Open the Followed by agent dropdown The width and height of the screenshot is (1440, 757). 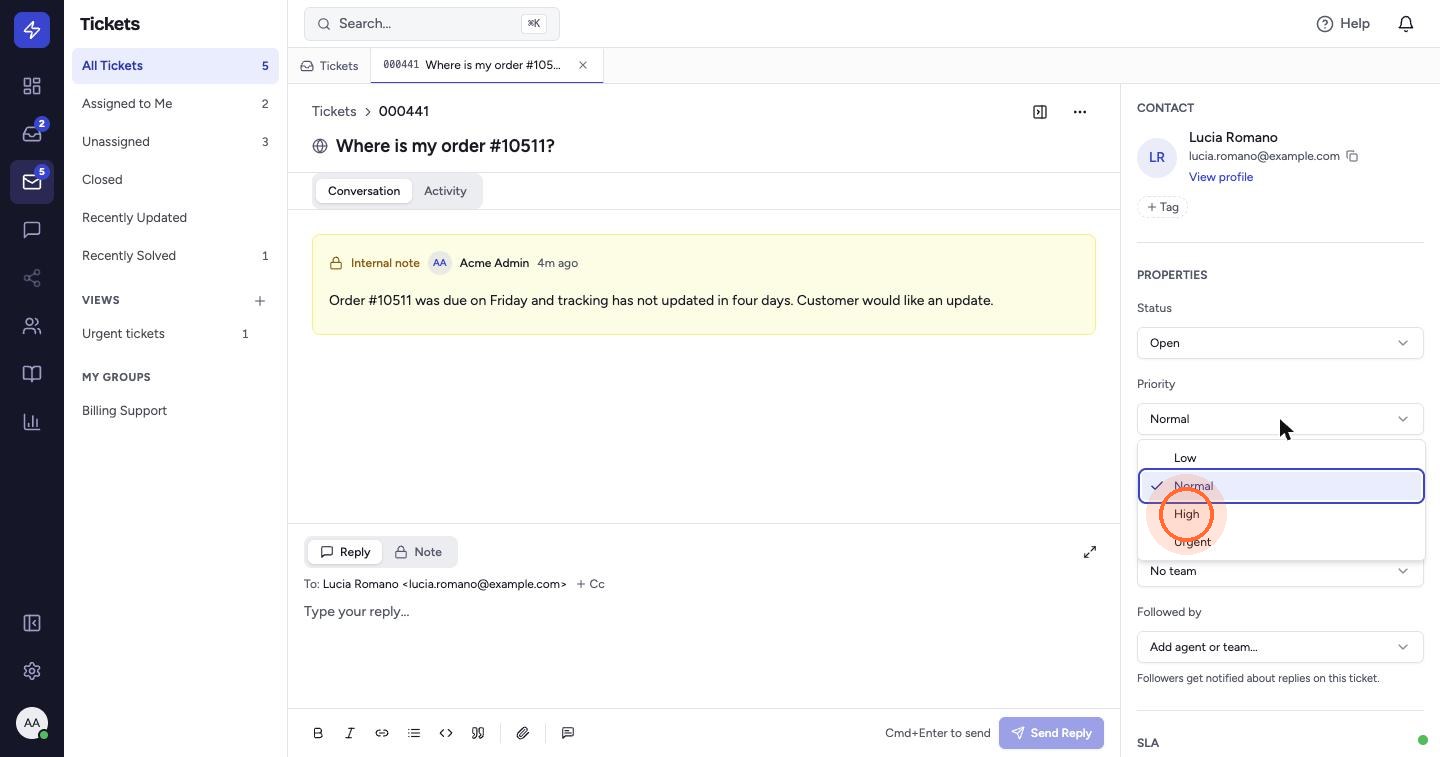point(1280,647)
